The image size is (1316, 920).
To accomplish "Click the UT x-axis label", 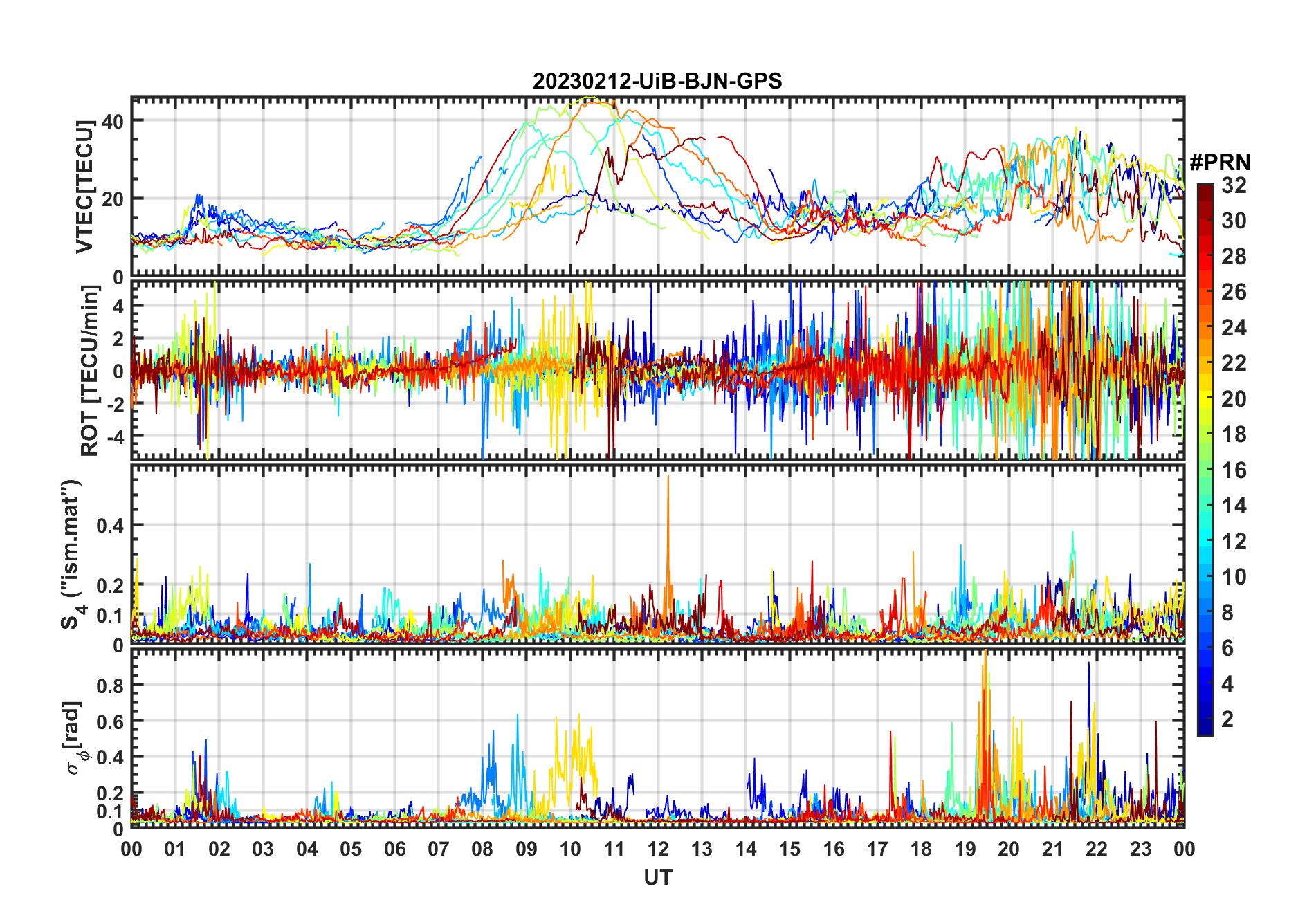I will 657,877.
